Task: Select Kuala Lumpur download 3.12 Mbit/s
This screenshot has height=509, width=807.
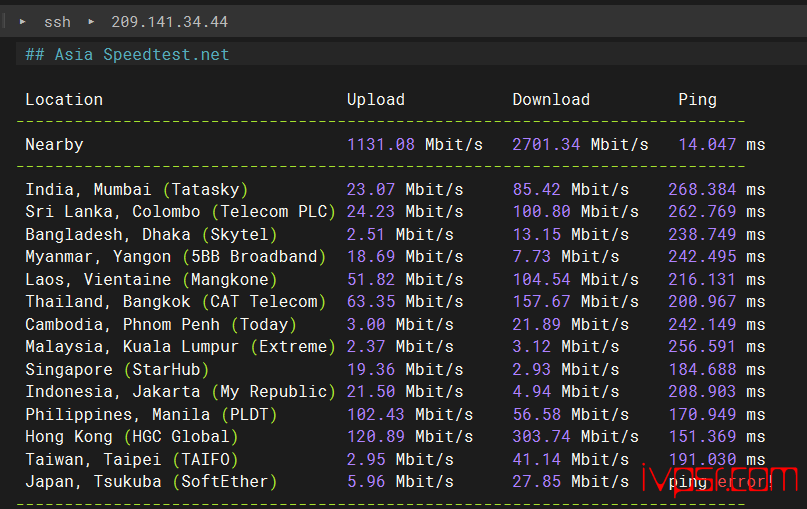Action: point(566,347)
